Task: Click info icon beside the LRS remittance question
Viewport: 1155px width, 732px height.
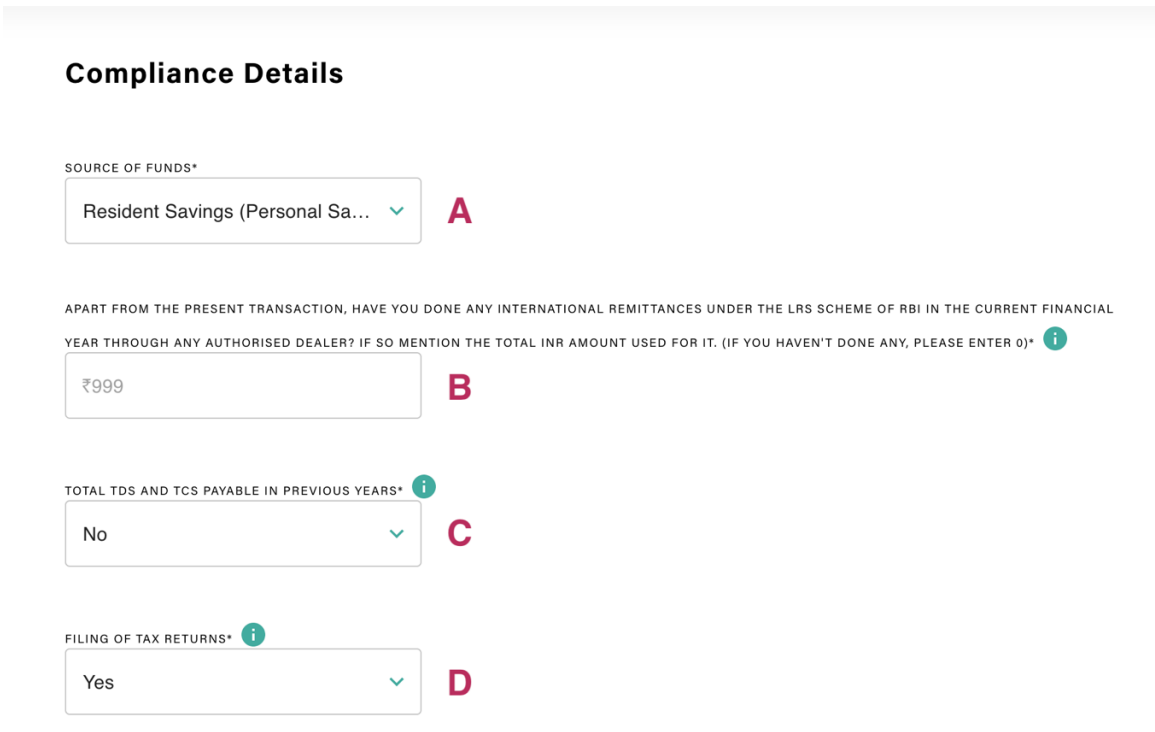Action: pyautogui.click(x=1055, y=339)
